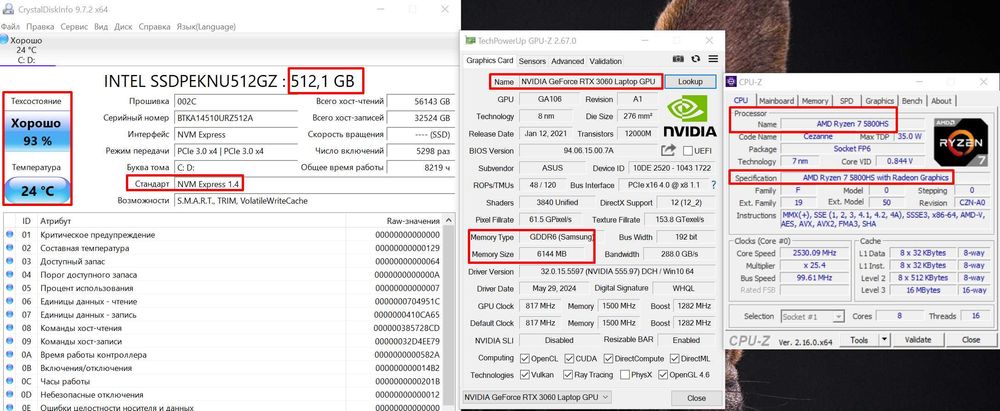Screen dimensions: 1000x411
Task: Toggle the DirectCompute checkbox
Action: pos(608,359)
